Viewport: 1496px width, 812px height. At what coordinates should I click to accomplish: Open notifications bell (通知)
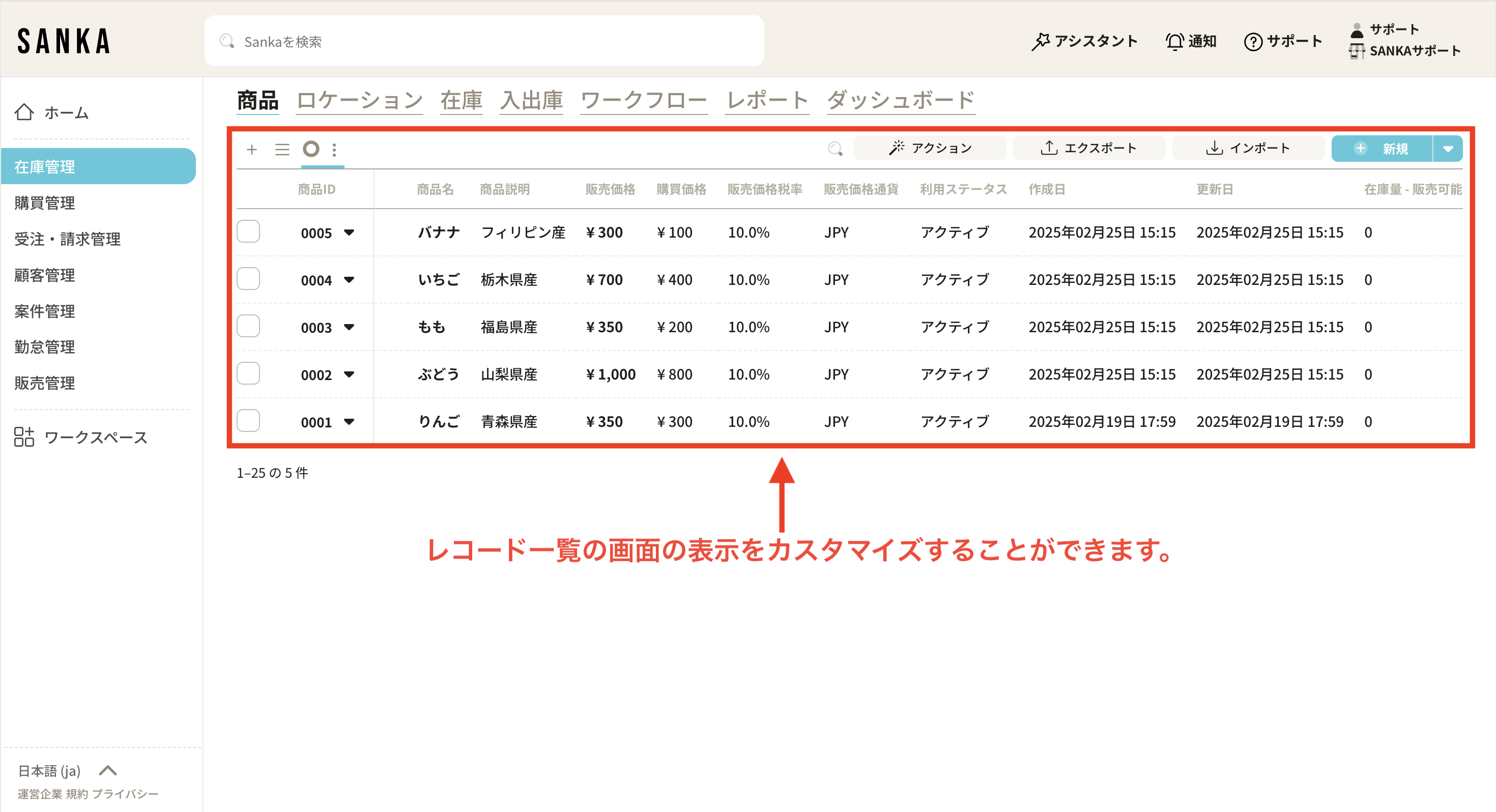(x=1174, y=41)
